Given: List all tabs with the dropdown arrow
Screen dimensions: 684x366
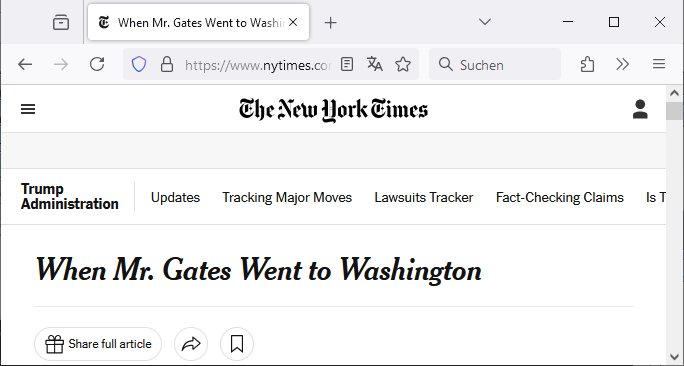Looking at the screenshot, I should point(485,22).
